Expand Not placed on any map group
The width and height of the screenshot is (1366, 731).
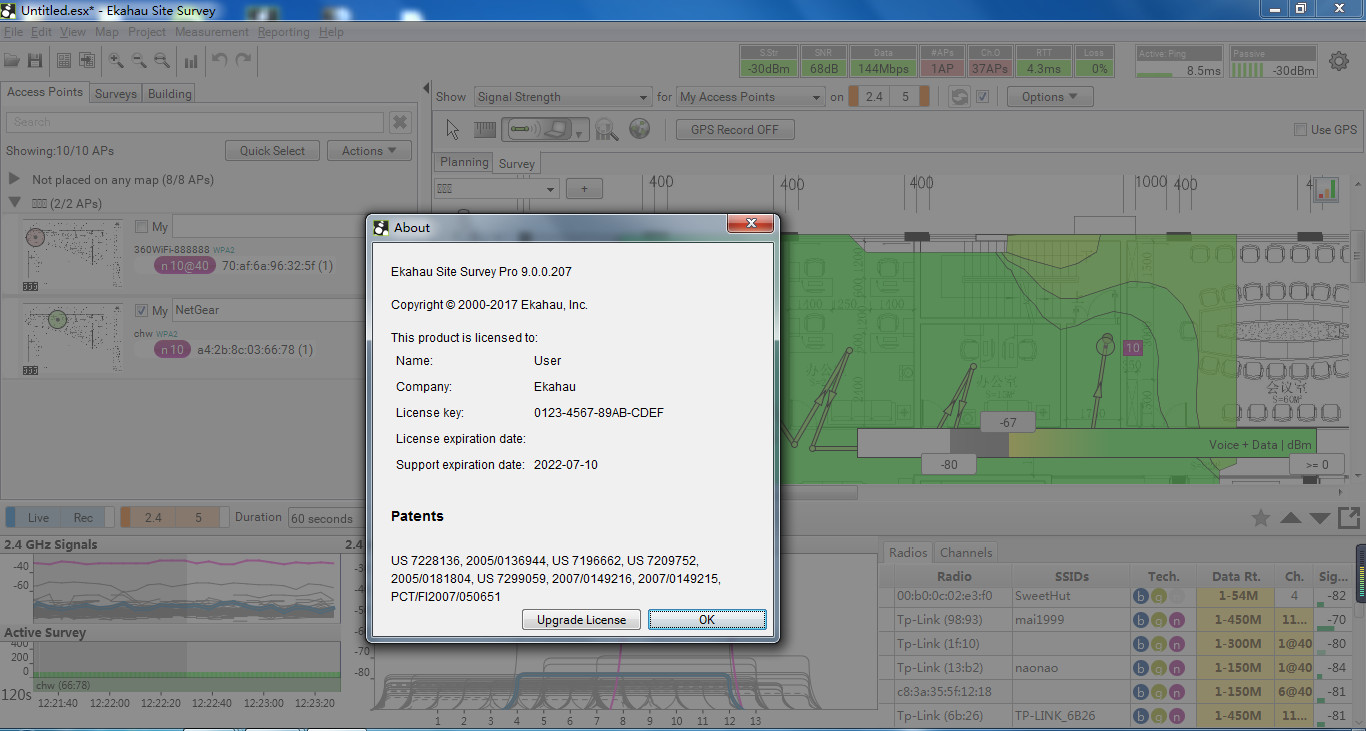pos(14,179)
